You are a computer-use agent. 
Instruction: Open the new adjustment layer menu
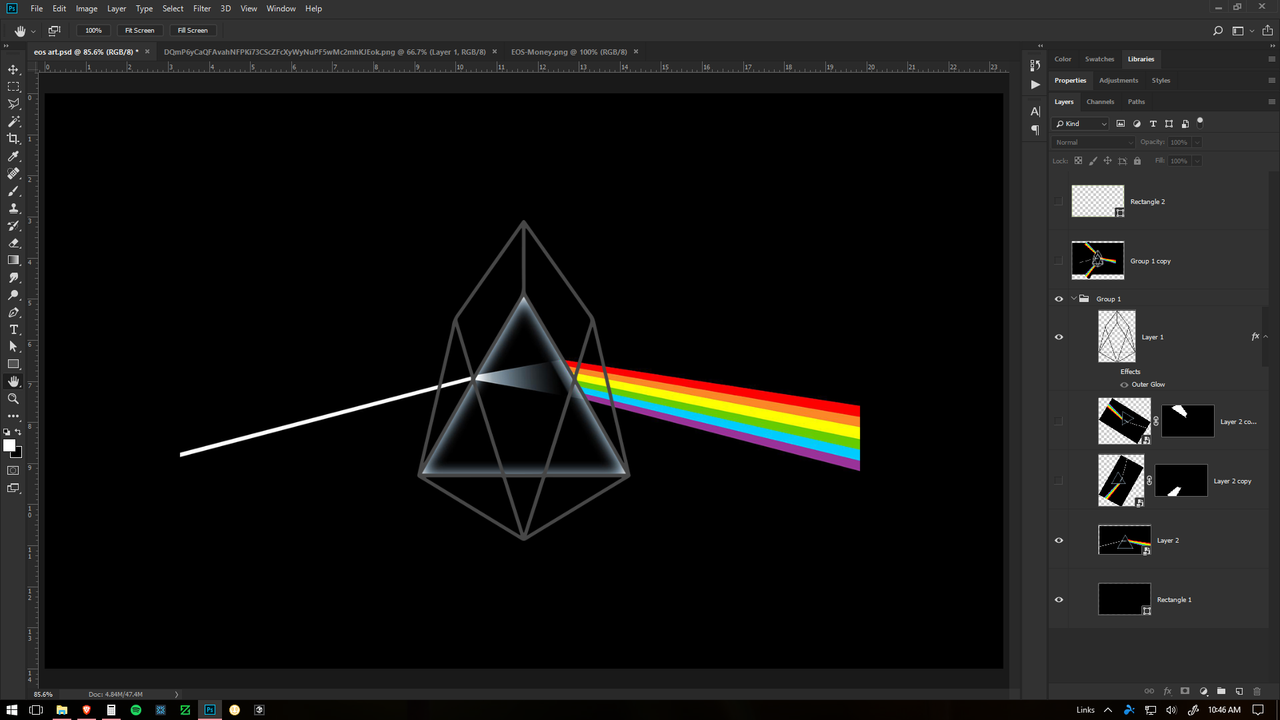click(1204, 691)
